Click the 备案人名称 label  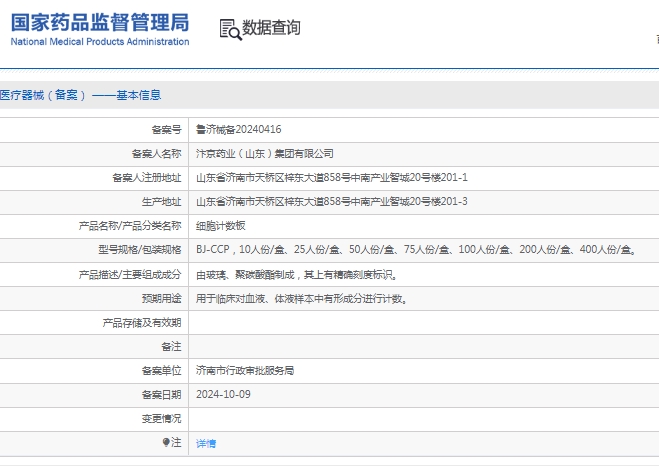pyautogui.click(x=156, y=153)
